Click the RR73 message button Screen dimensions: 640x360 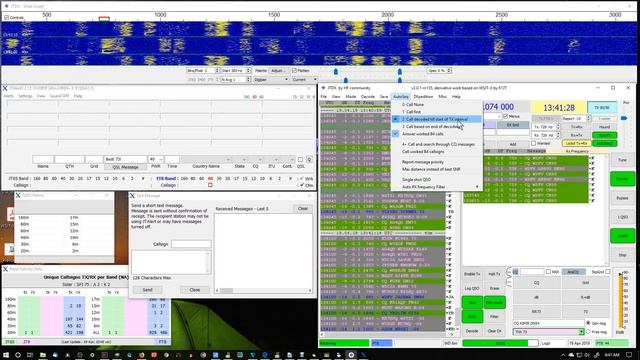pos(536,311)
